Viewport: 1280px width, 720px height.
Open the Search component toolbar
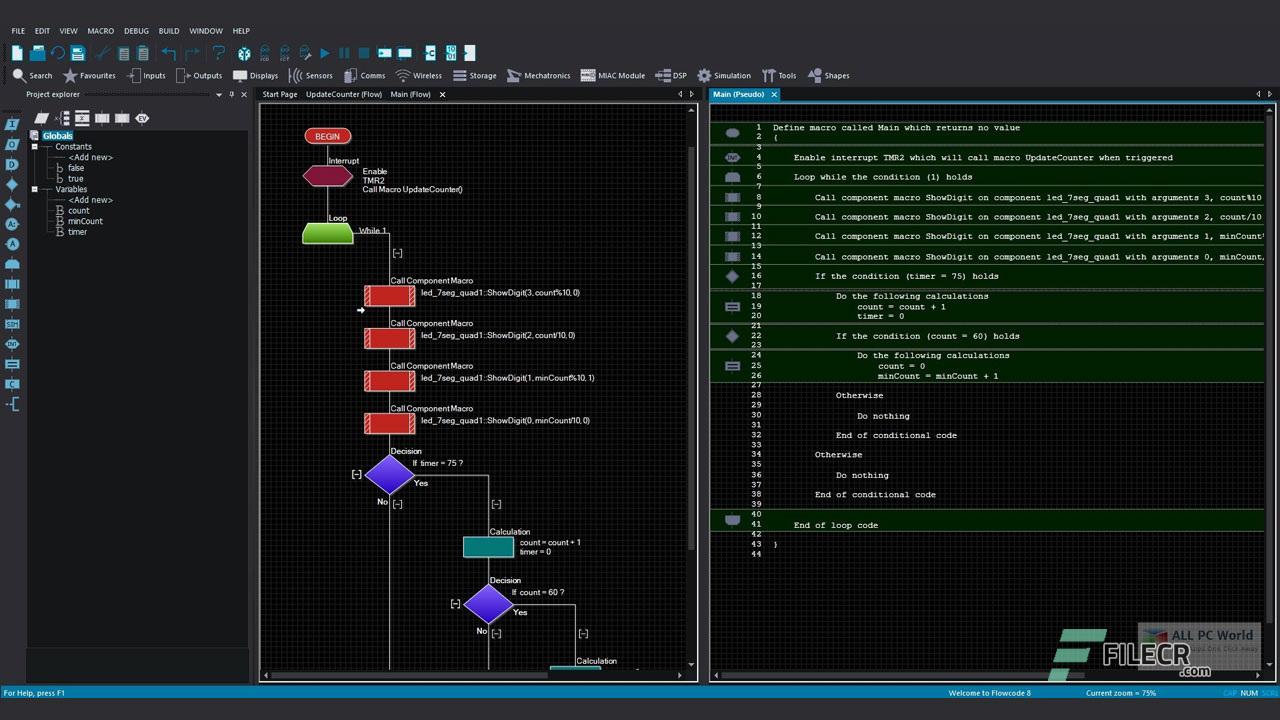[32, 75]
